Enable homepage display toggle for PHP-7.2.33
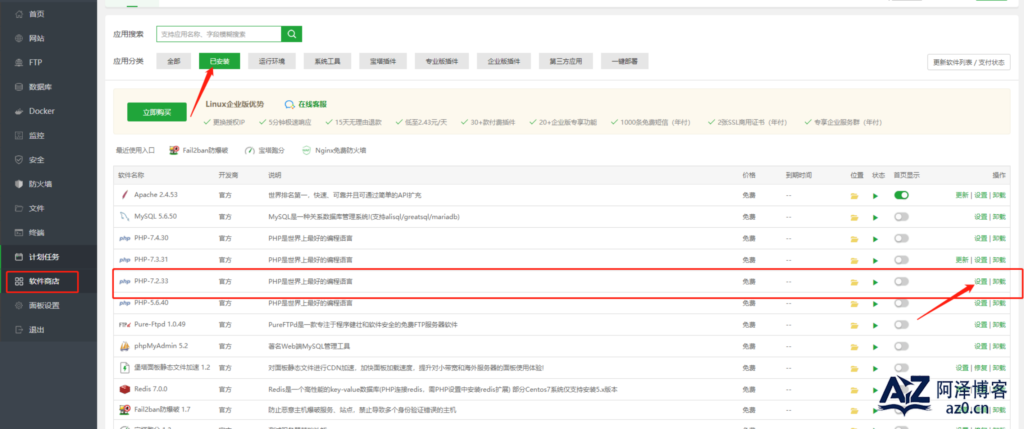 coord(901,282)
